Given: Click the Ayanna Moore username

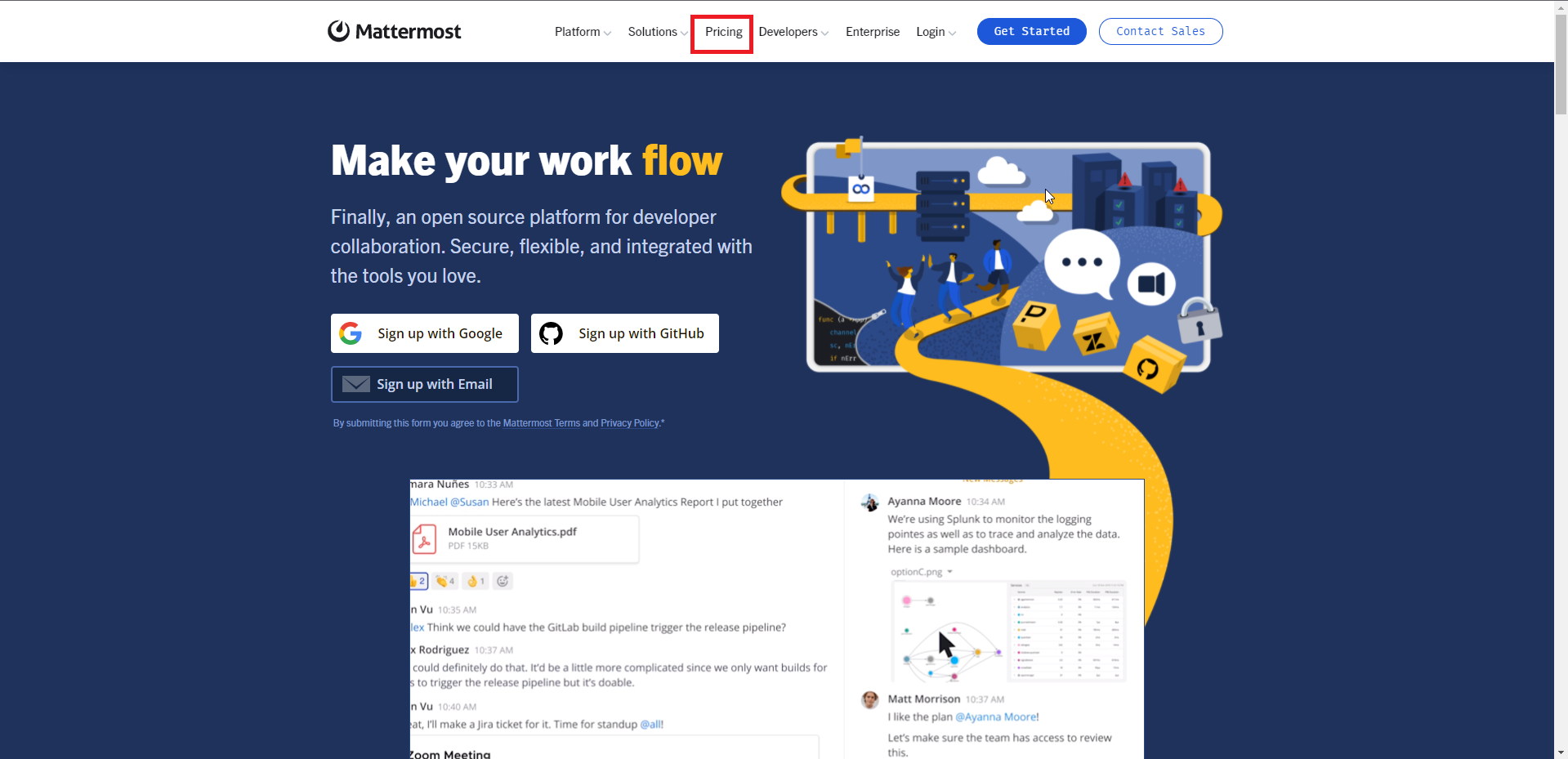Looking at the screenshot, I should 924,501.
